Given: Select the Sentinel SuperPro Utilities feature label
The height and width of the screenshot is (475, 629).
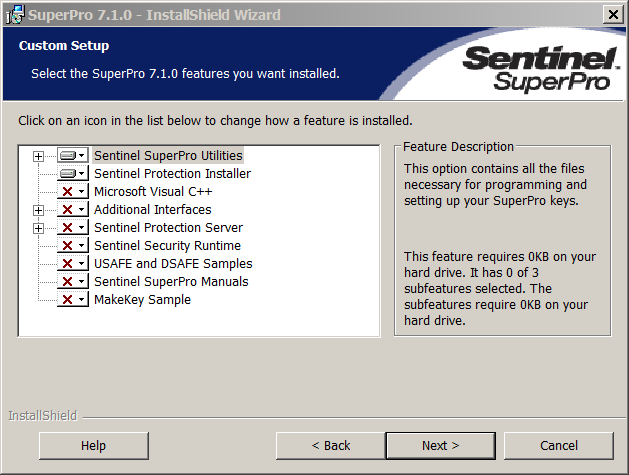Looking at the screenshot, I should pyautogui.click(x=168, y=156).
